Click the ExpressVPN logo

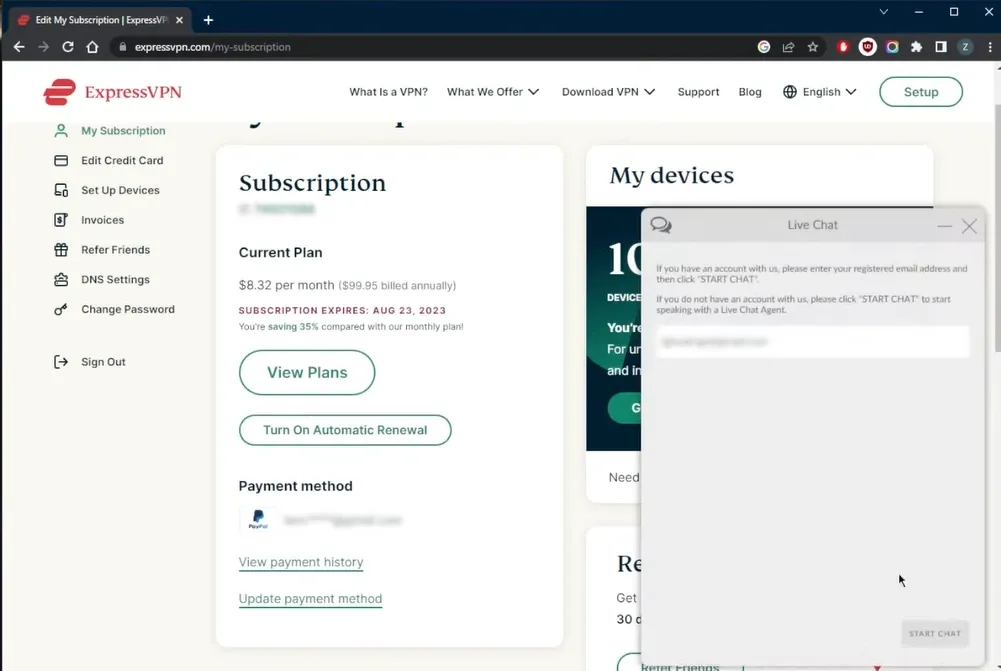(112, 92)
